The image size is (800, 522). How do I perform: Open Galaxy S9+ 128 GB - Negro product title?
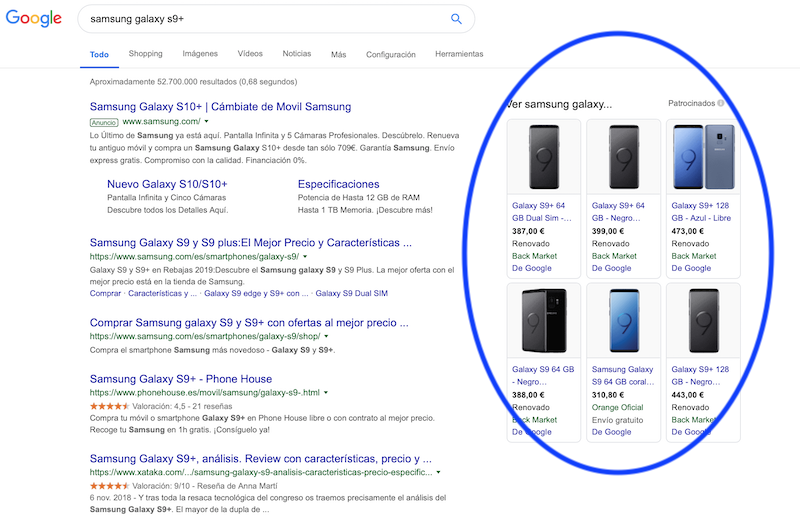click(x=700, y=376)
